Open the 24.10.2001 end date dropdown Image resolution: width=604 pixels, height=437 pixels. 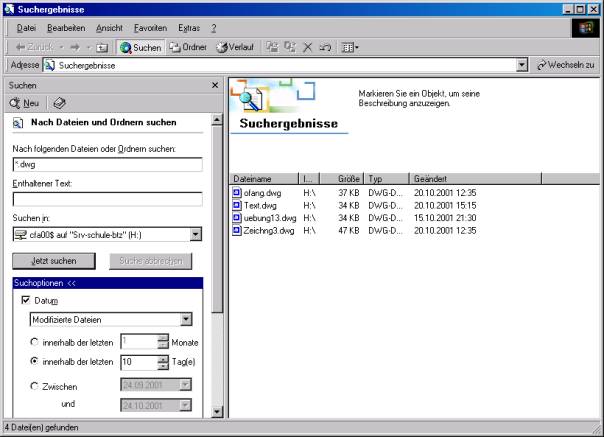[x=186, y=405]
